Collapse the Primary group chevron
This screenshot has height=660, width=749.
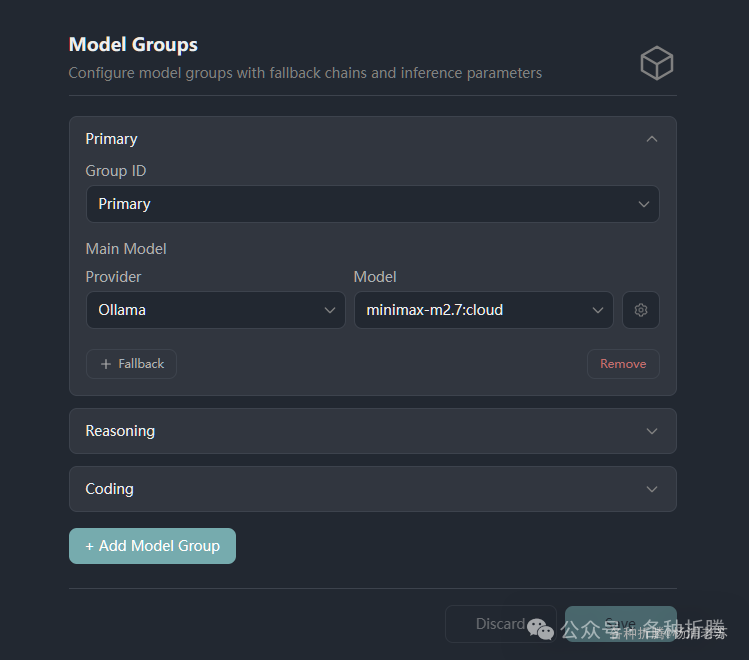(x=652, y=139)
